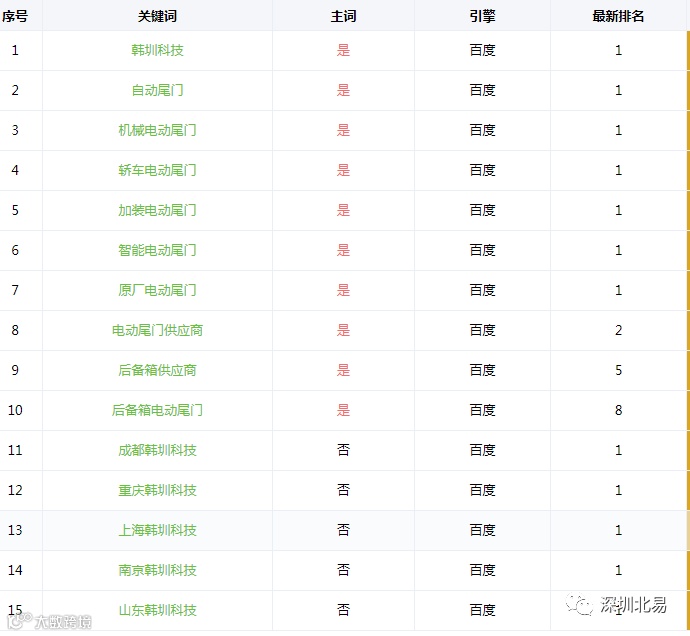Open keyword link 原厂电动尾门
The image size is (690, 636).
coord(157,290)
